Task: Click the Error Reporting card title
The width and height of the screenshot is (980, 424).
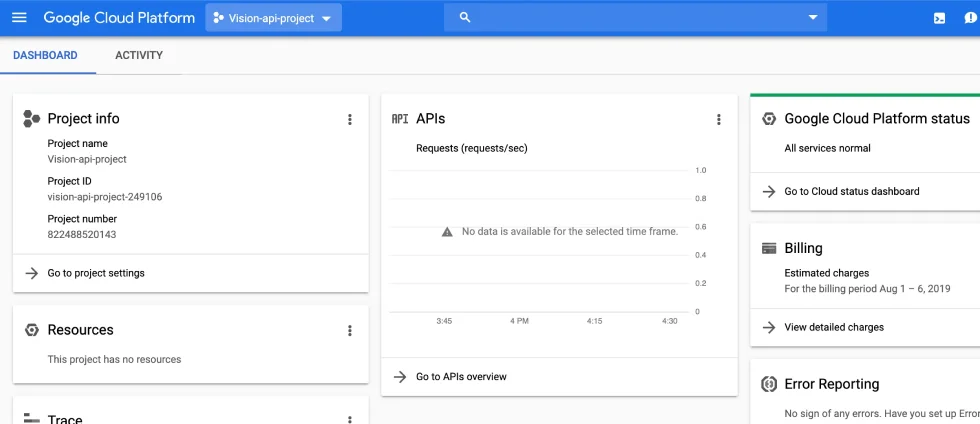Action: 832,384
